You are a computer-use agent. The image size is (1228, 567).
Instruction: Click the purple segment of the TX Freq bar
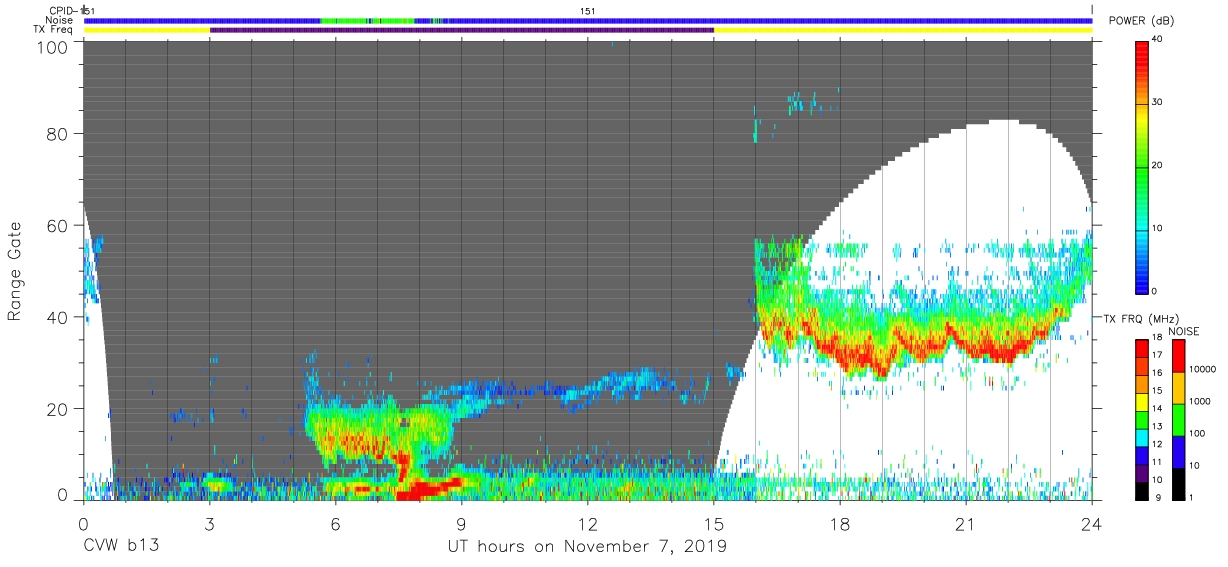pyautogui.click(x=462, y=30)
